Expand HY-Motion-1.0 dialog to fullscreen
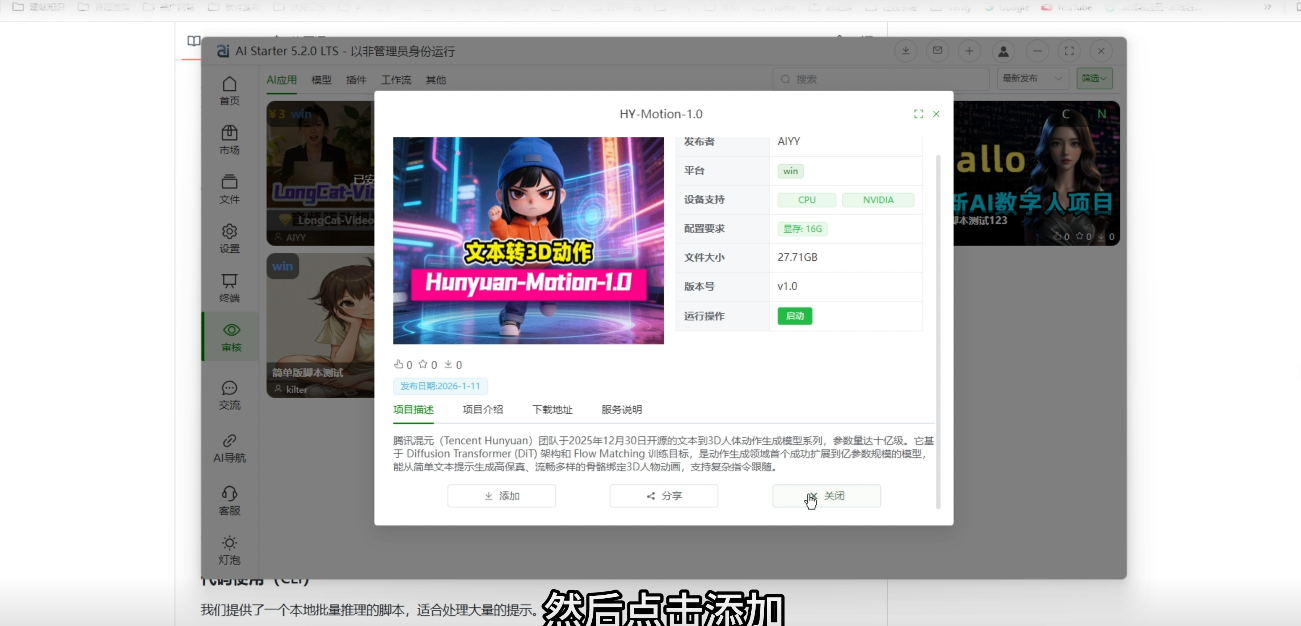1301x626 pixels. 918,114
